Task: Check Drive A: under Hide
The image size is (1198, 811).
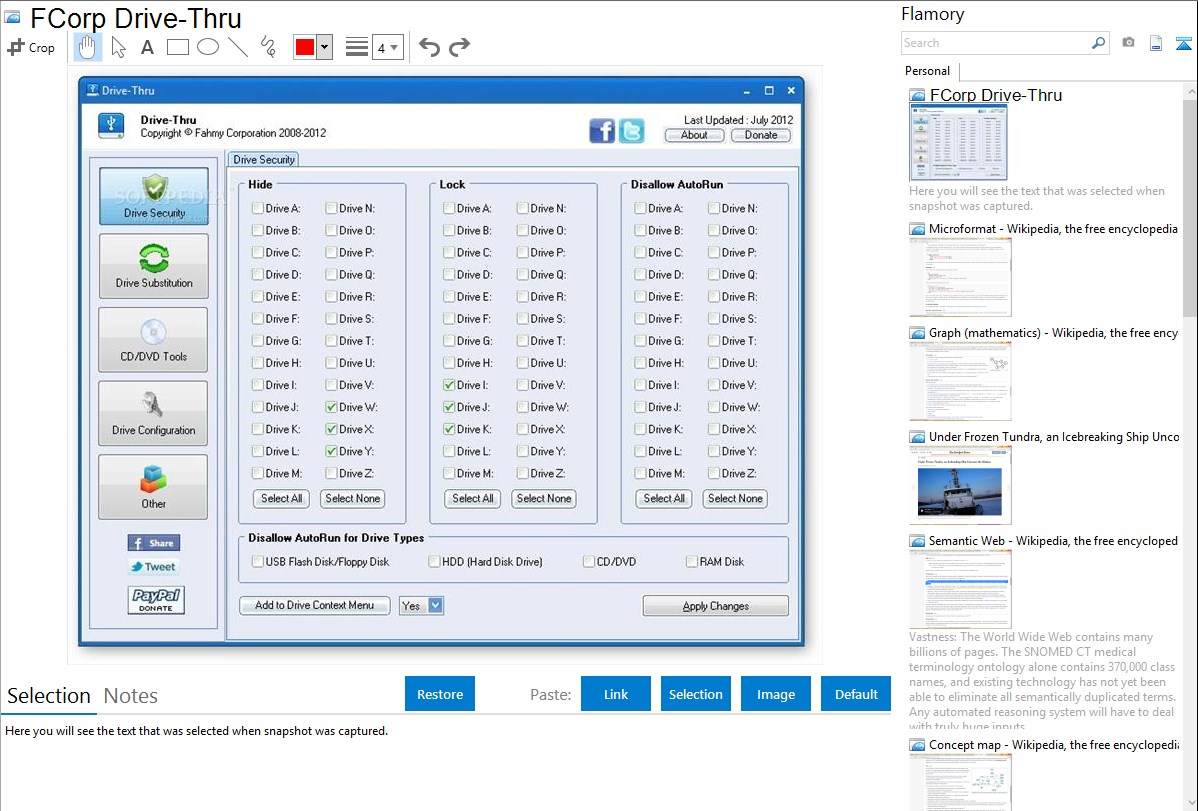Action: (x=257, y=208)
